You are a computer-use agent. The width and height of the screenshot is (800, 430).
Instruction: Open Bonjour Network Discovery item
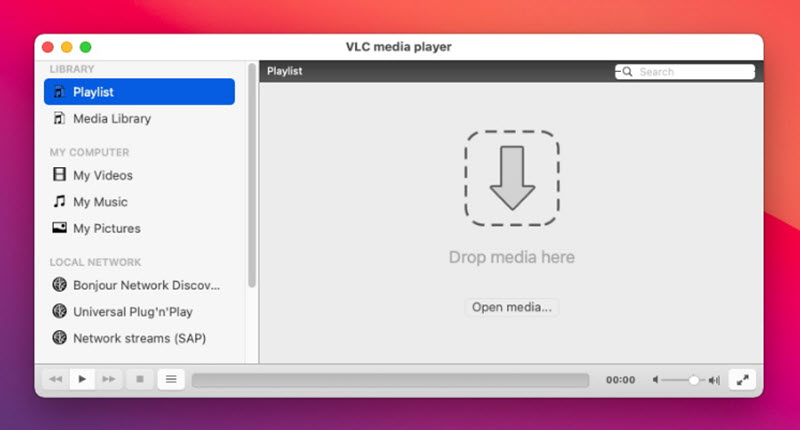point(145,285)
